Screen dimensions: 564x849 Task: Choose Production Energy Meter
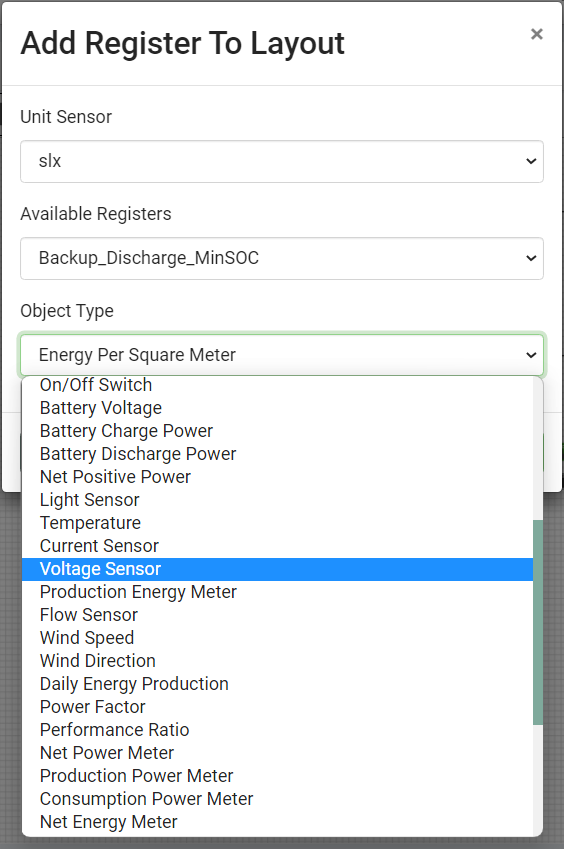point(278,592)
